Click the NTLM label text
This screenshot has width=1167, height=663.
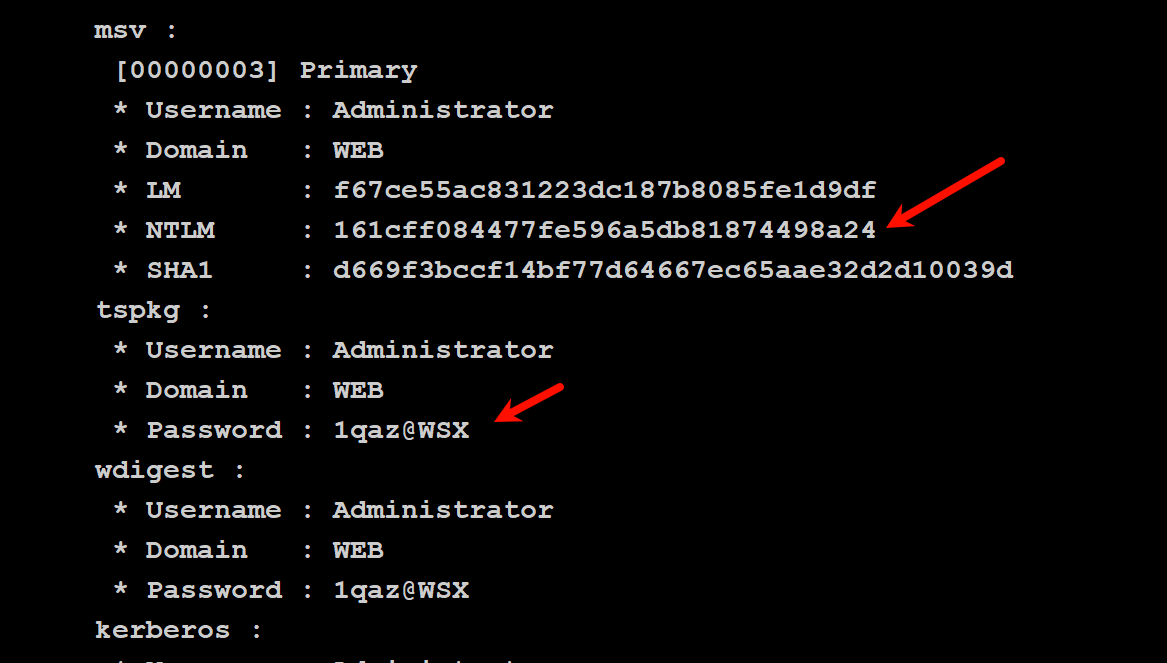click(180, 230)
